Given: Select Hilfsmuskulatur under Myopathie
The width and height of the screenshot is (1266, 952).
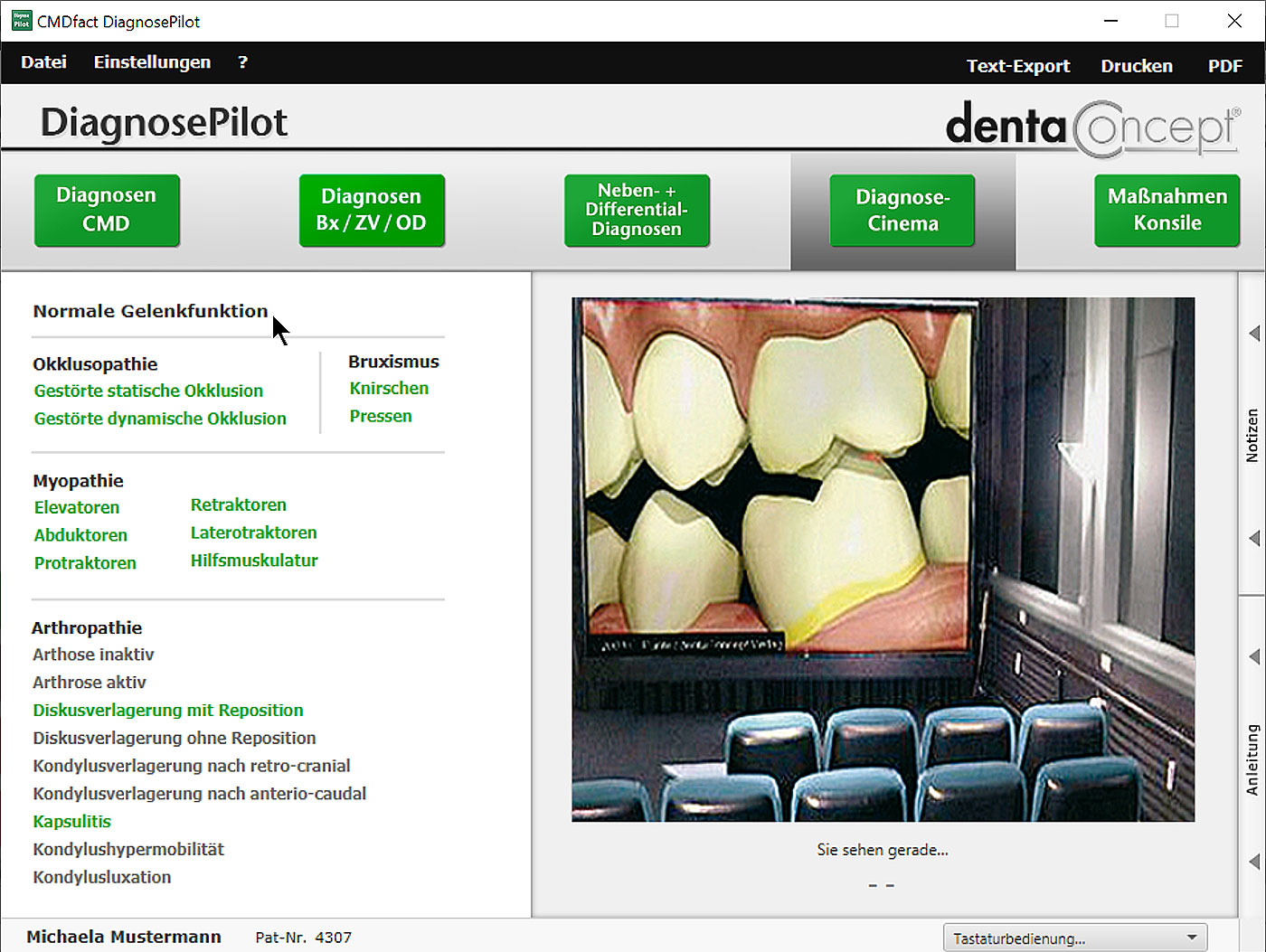Looking at the screenshot, I should (254, 561).
